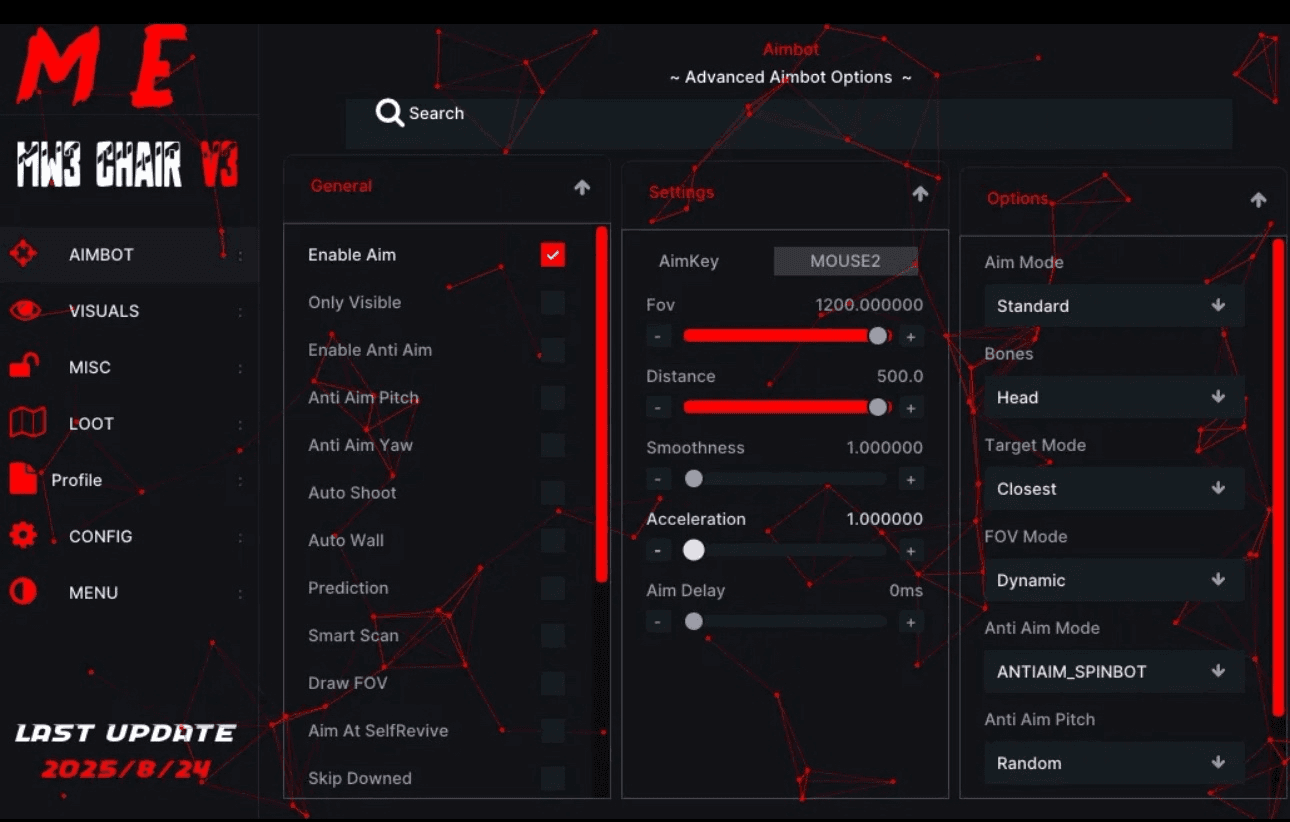
Task: Click the Fov value 1200.000000
Action: click(869, 305)
